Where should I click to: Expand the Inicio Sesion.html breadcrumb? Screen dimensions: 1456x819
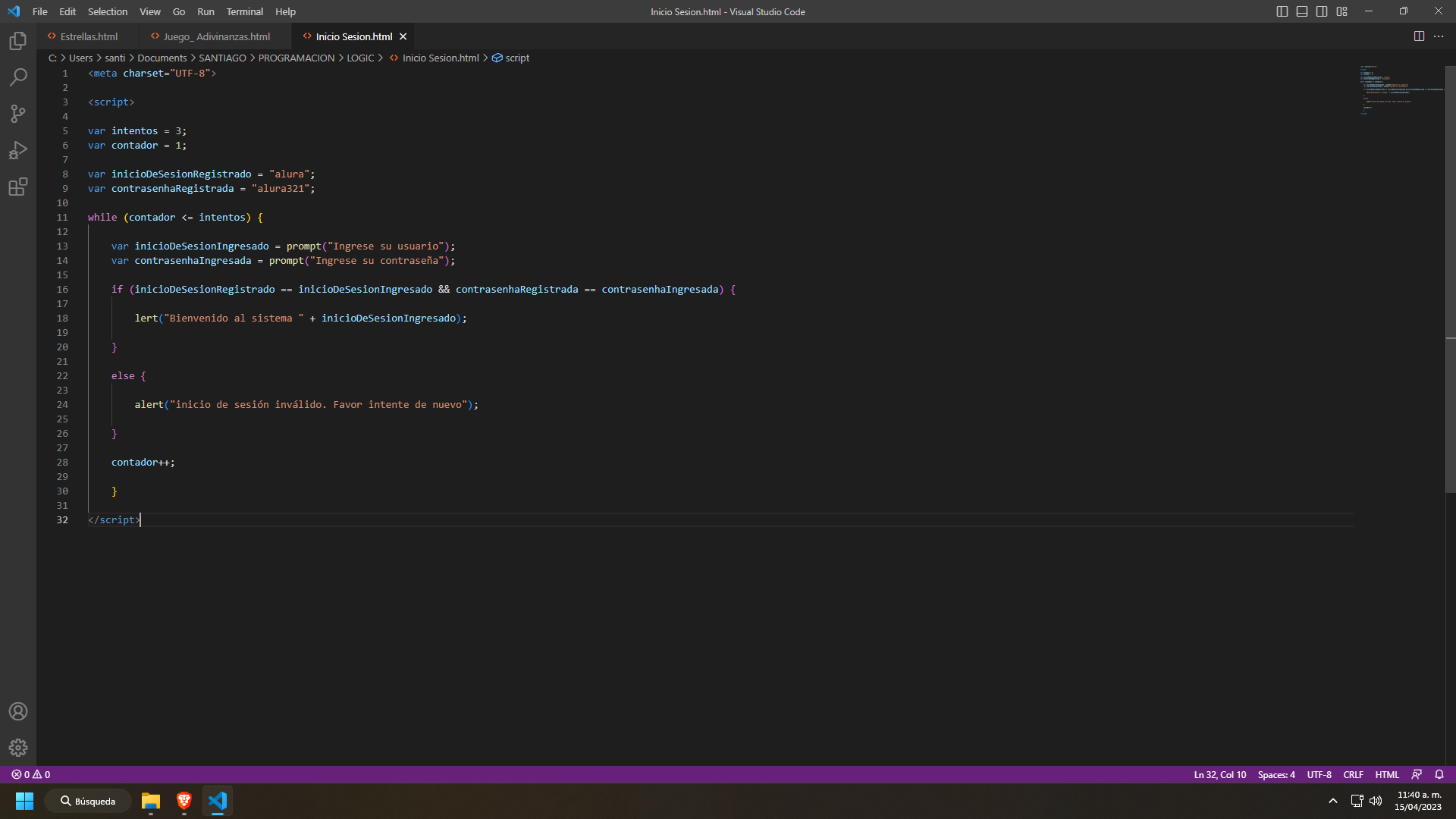[435, 58]
